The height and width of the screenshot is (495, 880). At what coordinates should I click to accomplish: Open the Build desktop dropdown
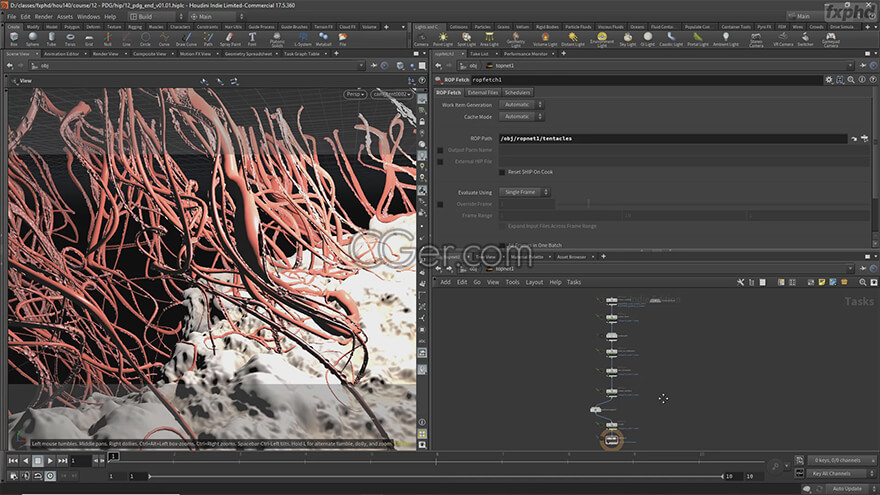point(157,16)
